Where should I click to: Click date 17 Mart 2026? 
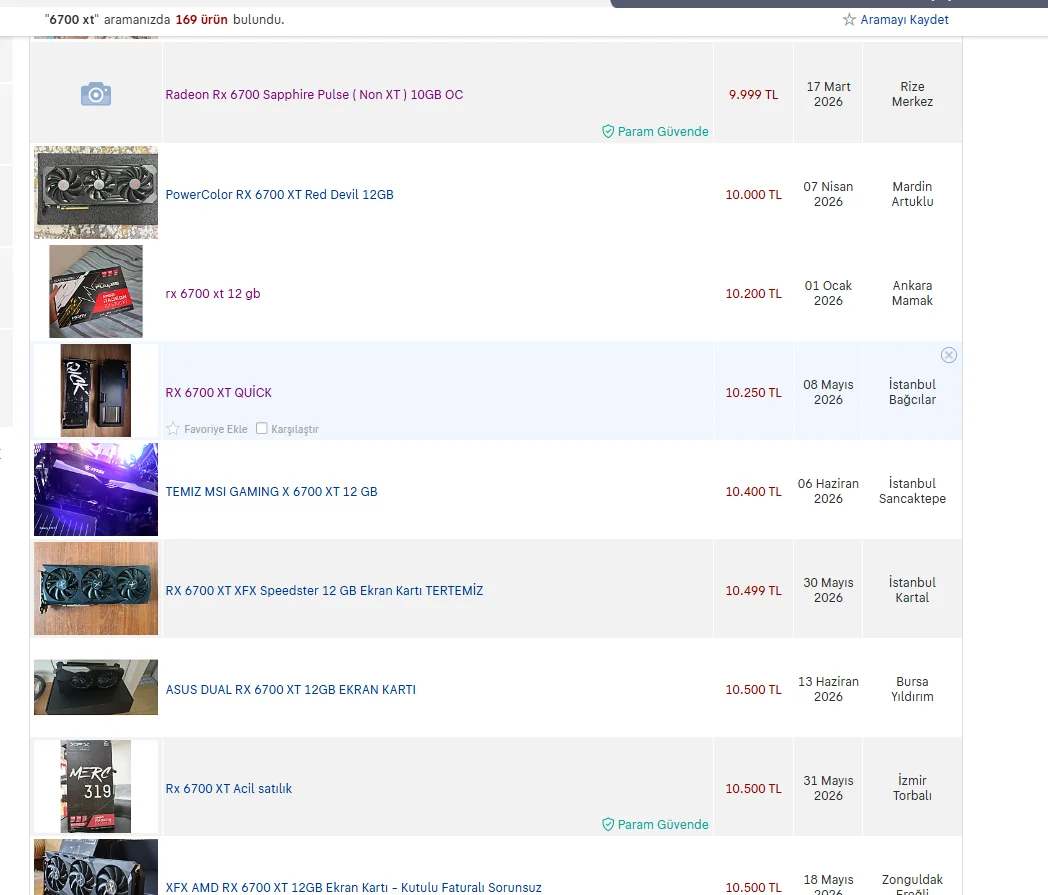pyautogui.click(x=828, y=94)
